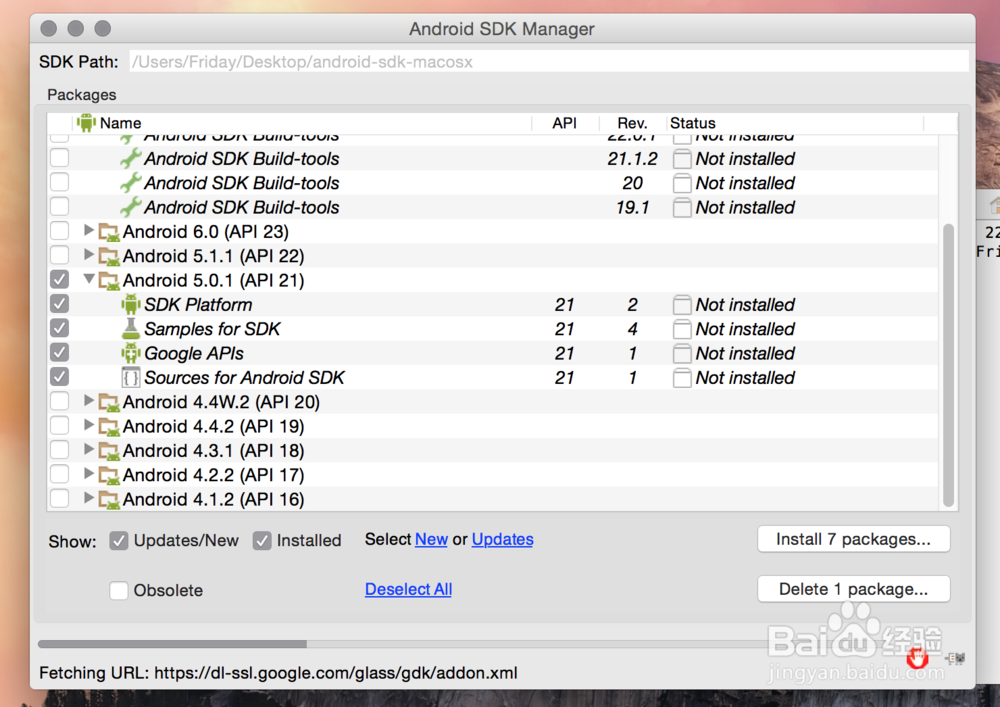This screenshot has width=1000, height=707.
Task: Enable the Obsolete checkbox
Action: click(x=119, y=590)
